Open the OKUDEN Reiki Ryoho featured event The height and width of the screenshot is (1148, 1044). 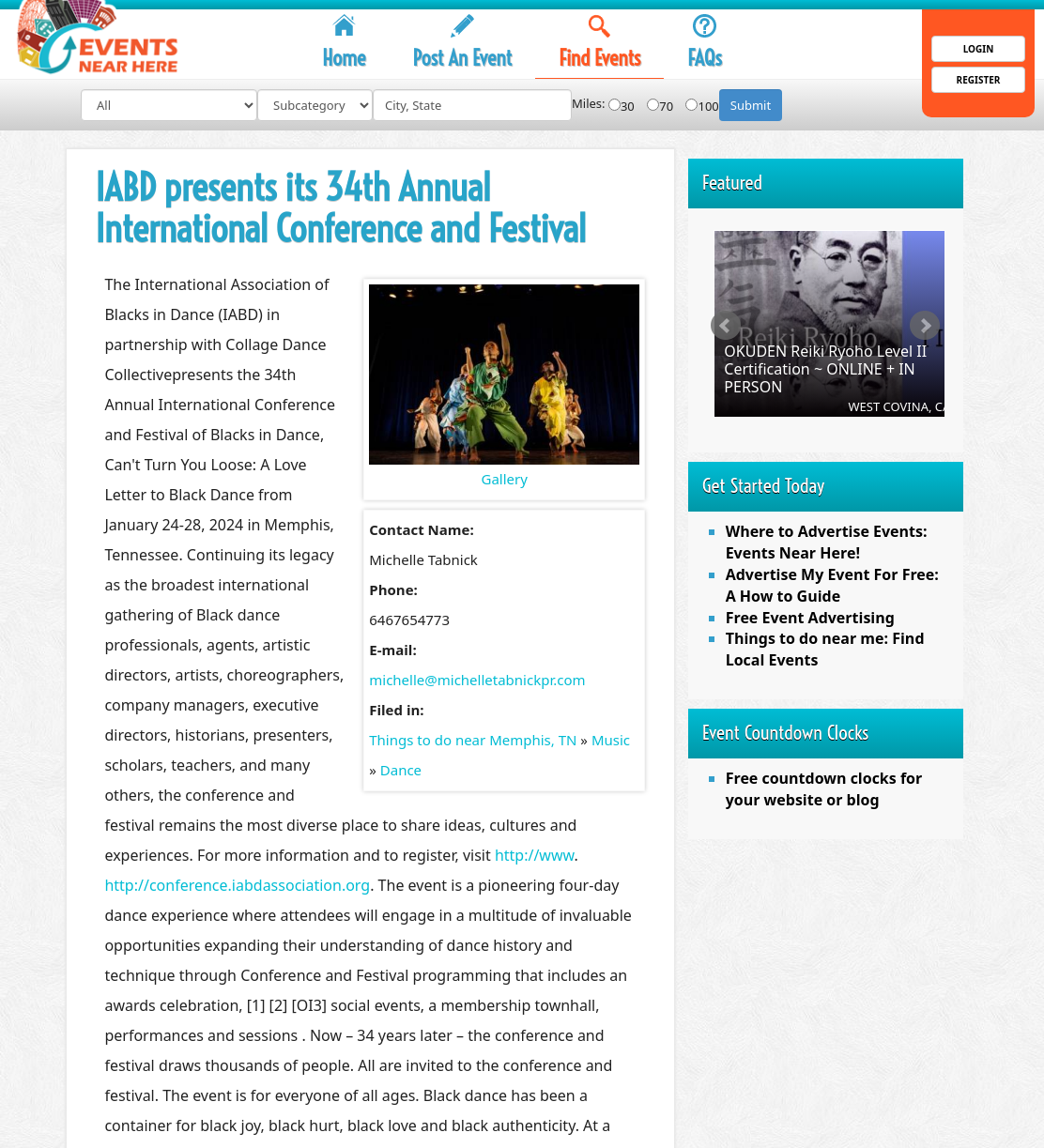pos(825,369)
